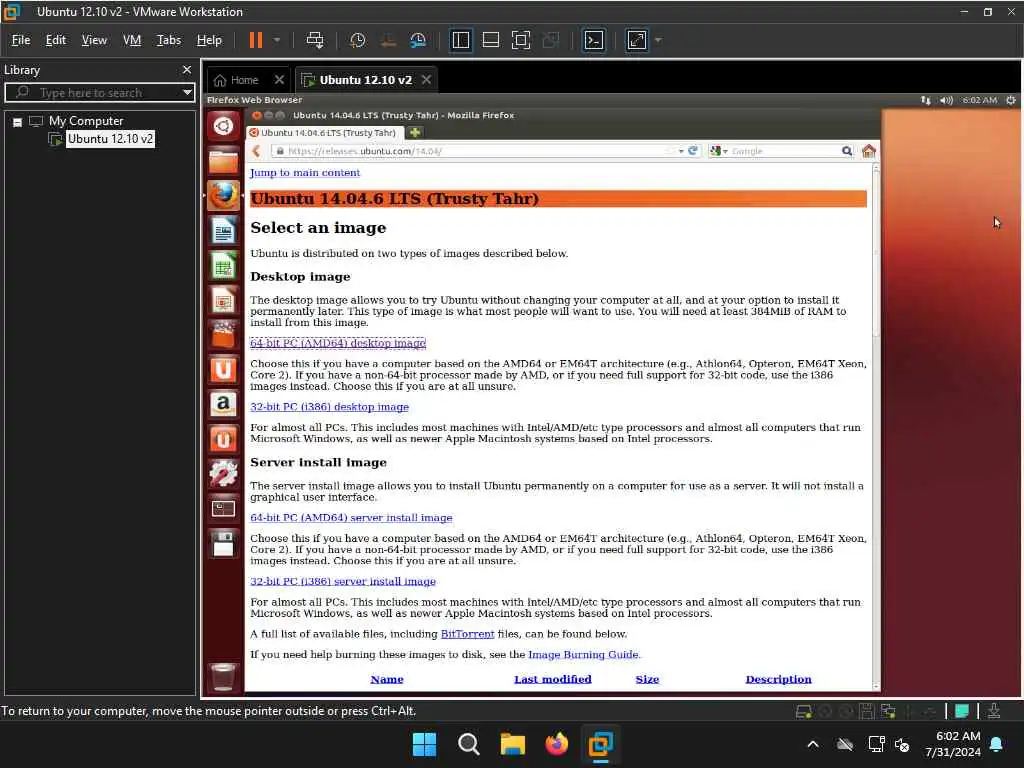Open the Edit menu
The image size is (1024, 768).
coord(56,40)
